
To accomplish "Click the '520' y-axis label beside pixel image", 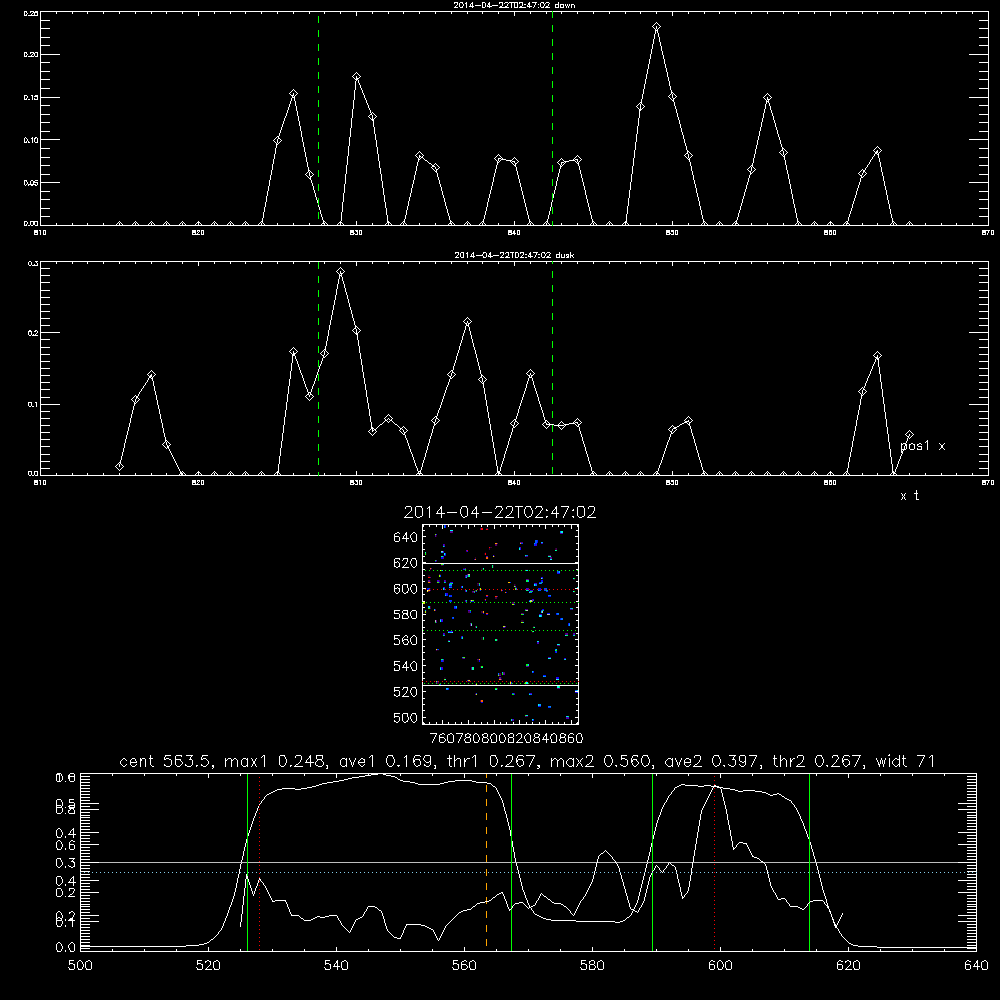I will [x=406, y=692].
